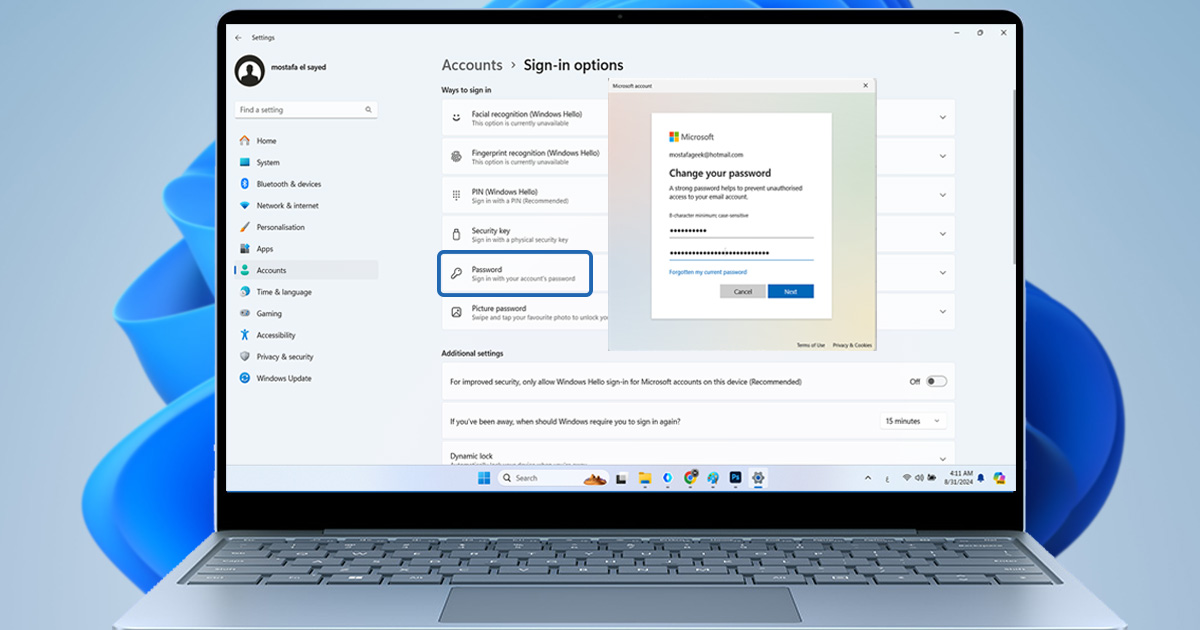Viewport: 1200px width, 630px height.
Task: Click the Accounts breadcrumb link
Action: coord(472,65)
